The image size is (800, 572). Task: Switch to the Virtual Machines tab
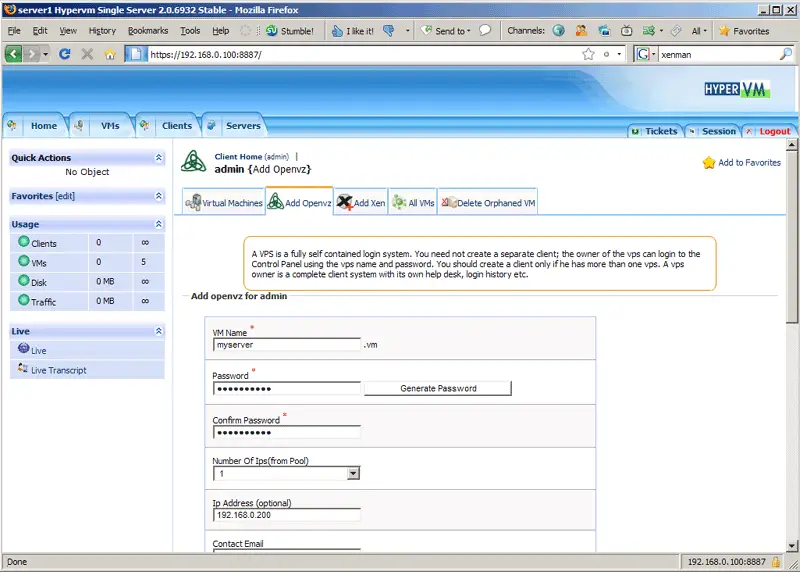pos(224,203)
